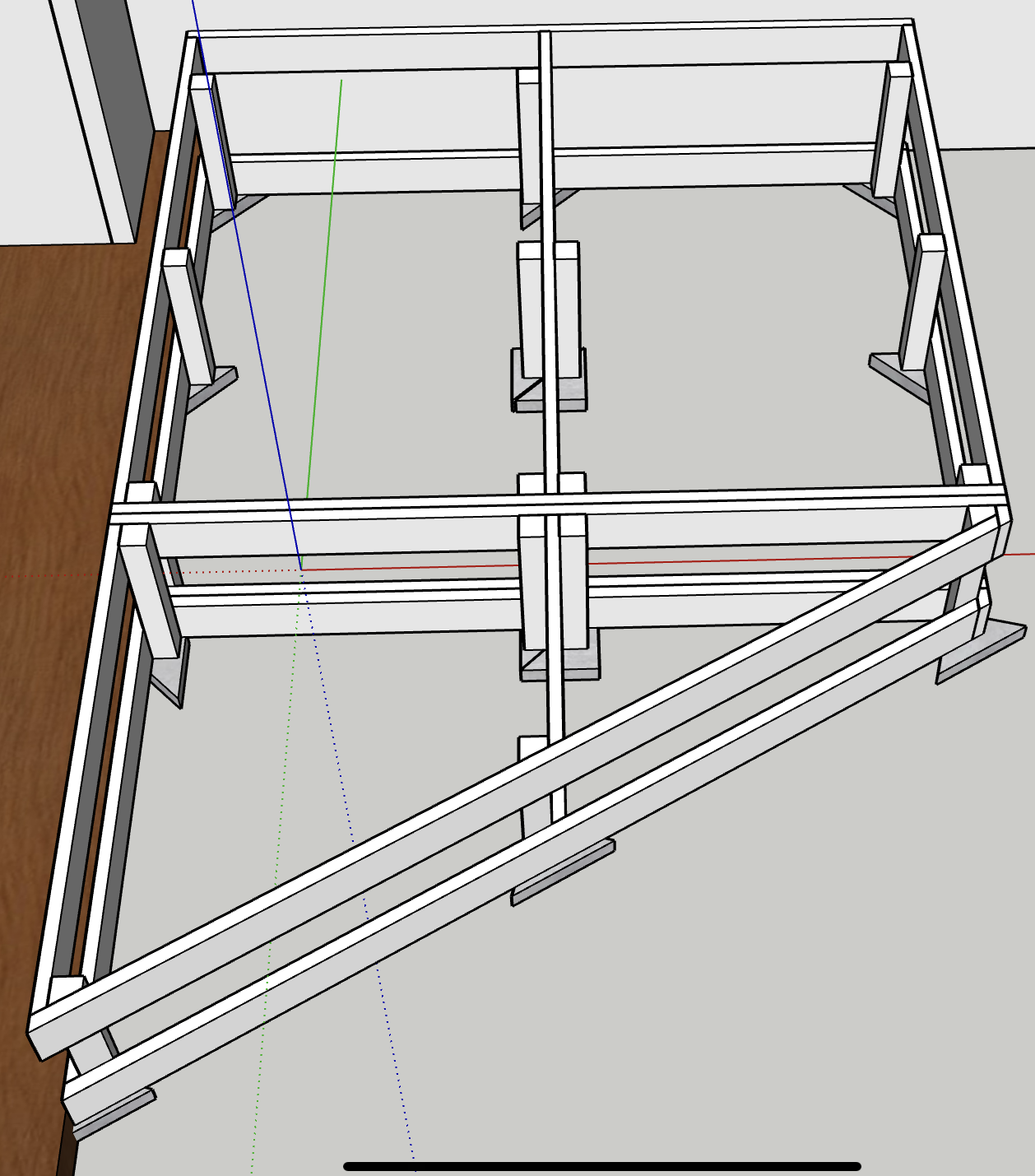Select the brown wood floor surface
The width and height of the screenshot is (1035, 1176).
[49, 576]
